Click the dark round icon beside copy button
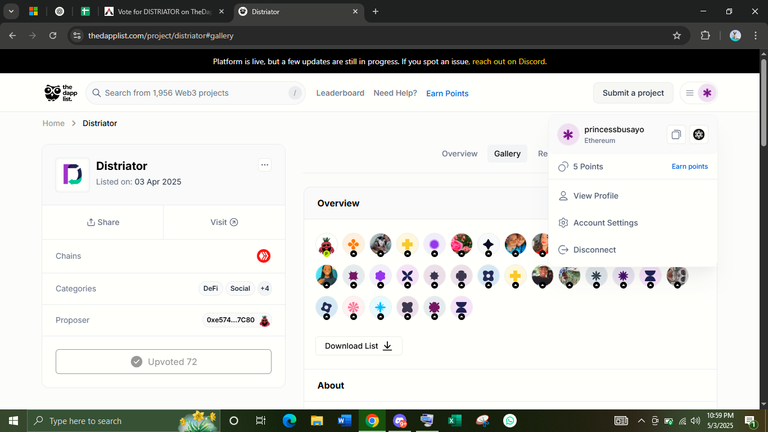The width and height of the screenshot is (768, 432). 699,134
